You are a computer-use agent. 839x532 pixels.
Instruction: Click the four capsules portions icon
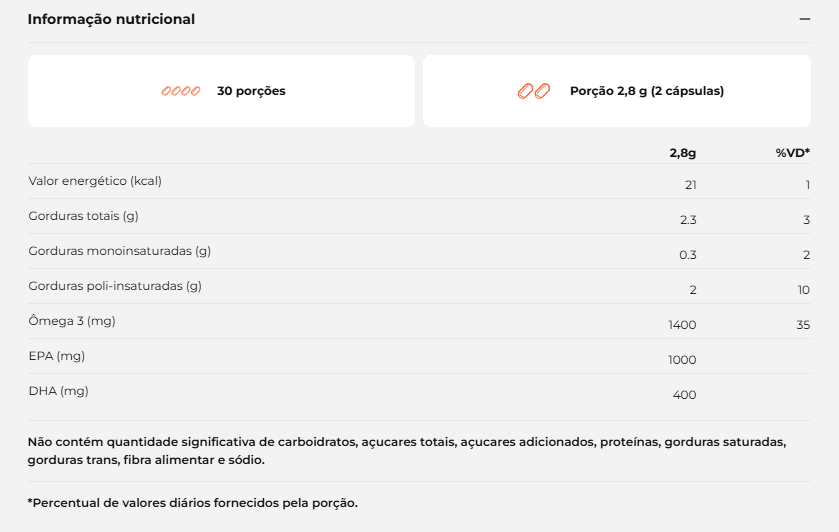pyautogui.click(x=181, y=91)
